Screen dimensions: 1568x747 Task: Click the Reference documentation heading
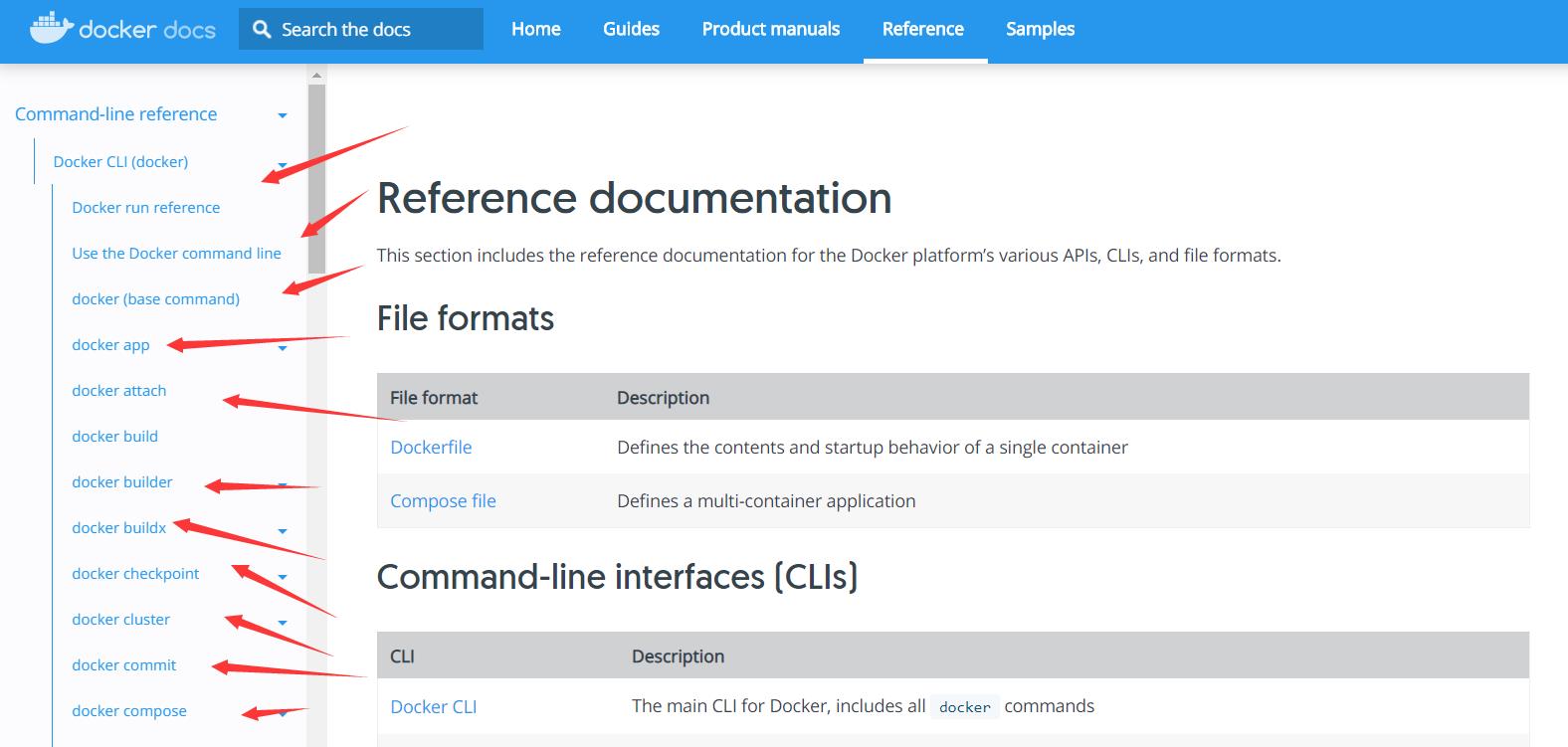[634, 197]
